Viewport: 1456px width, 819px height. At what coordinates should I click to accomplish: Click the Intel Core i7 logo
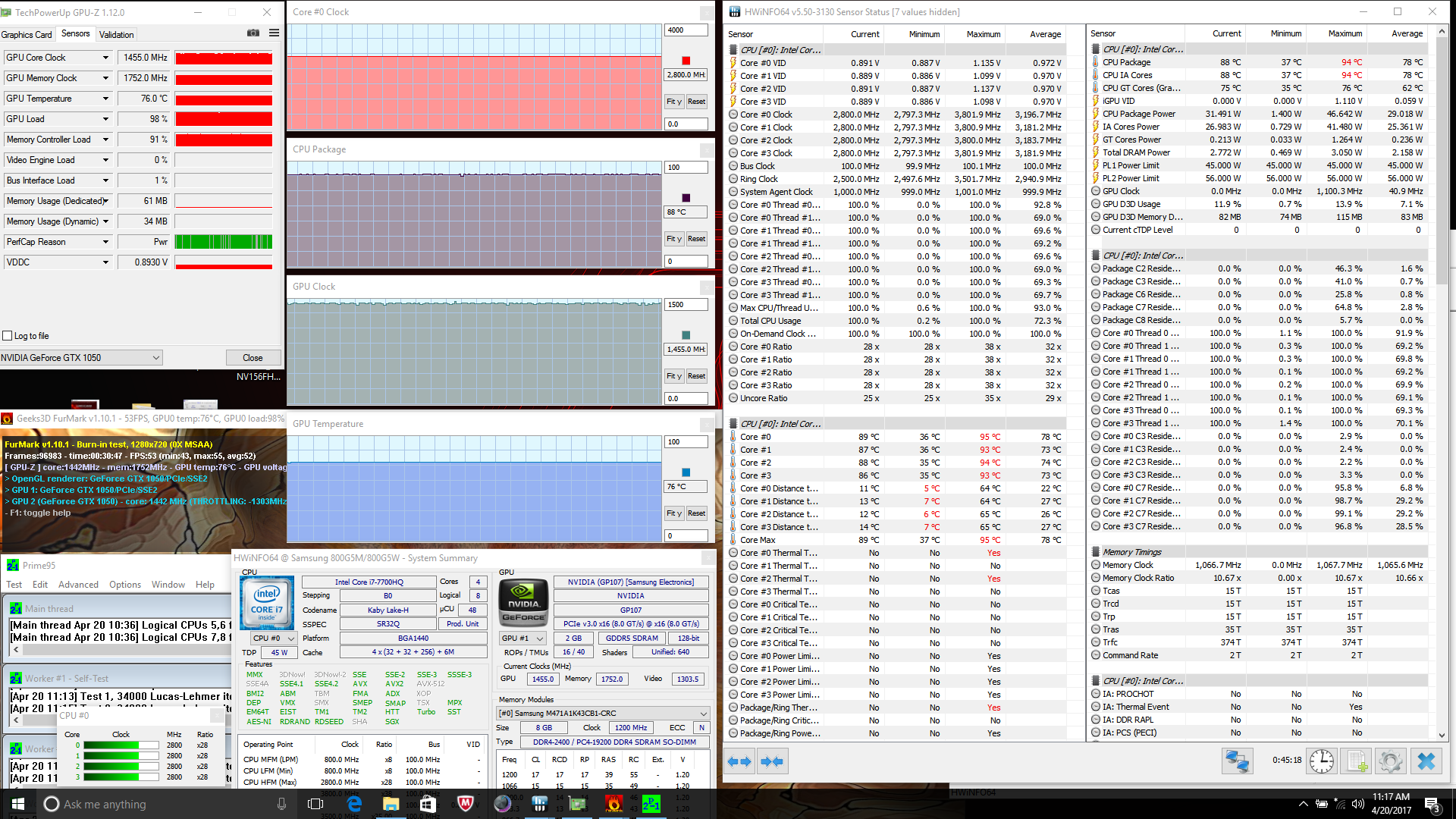266,603
